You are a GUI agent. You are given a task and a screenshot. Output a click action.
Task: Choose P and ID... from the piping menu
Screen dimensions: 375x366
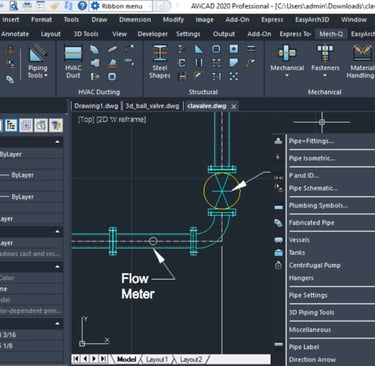pos(304,176)
